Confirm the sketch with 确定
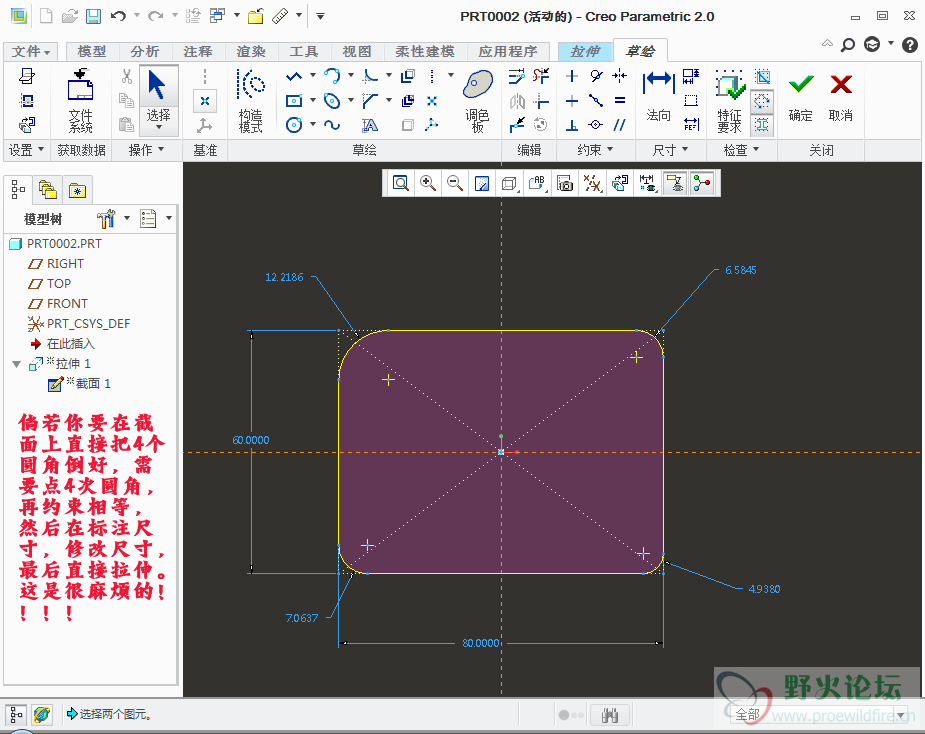The image size is (925, 734). [x=801, y=98]
